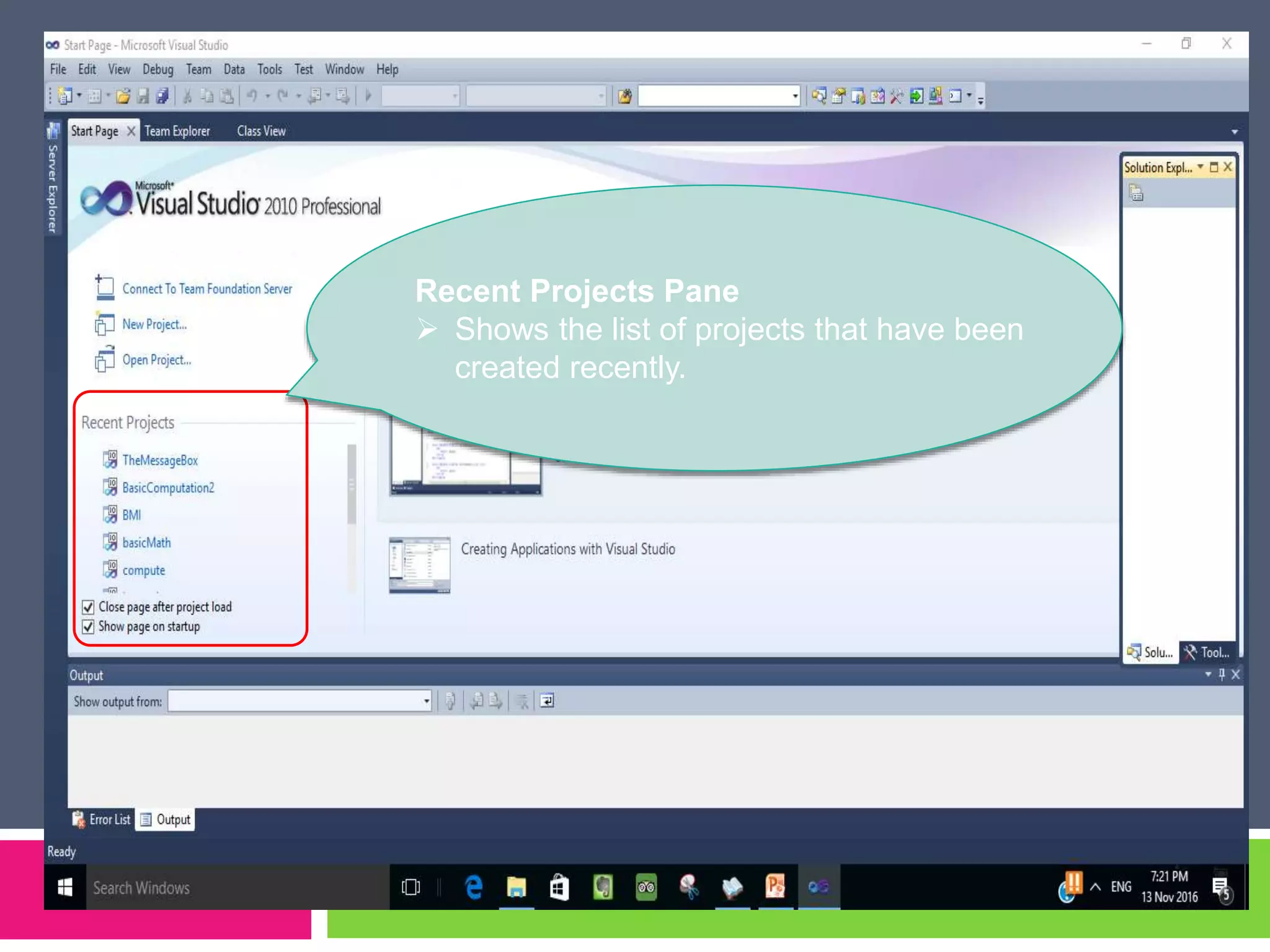Open the Find combo box dropdown
The image size is (1270, 952).
pos(794,96)
